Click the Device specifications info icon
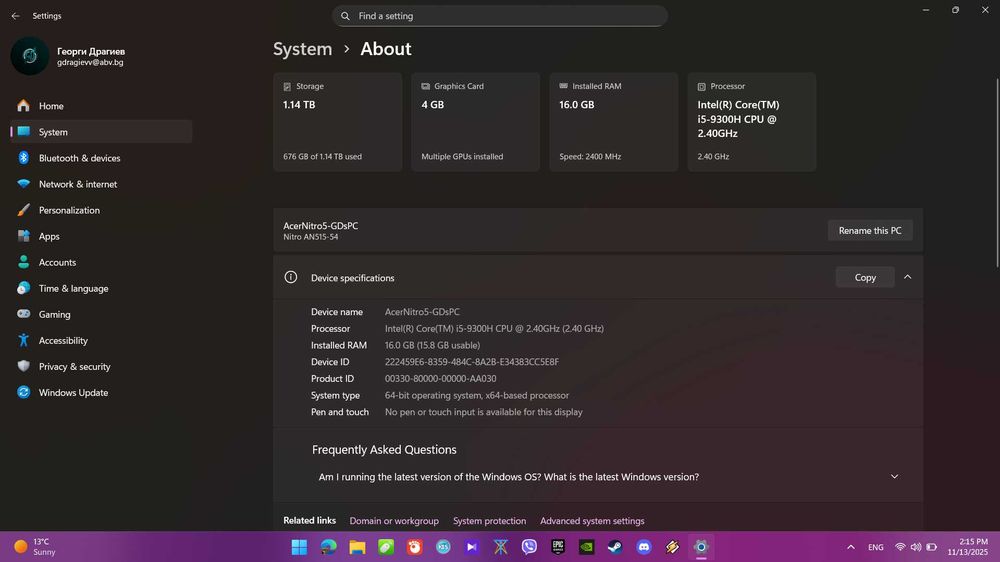Viewport: 1000px width, 562px height. (x=291, y=277)
